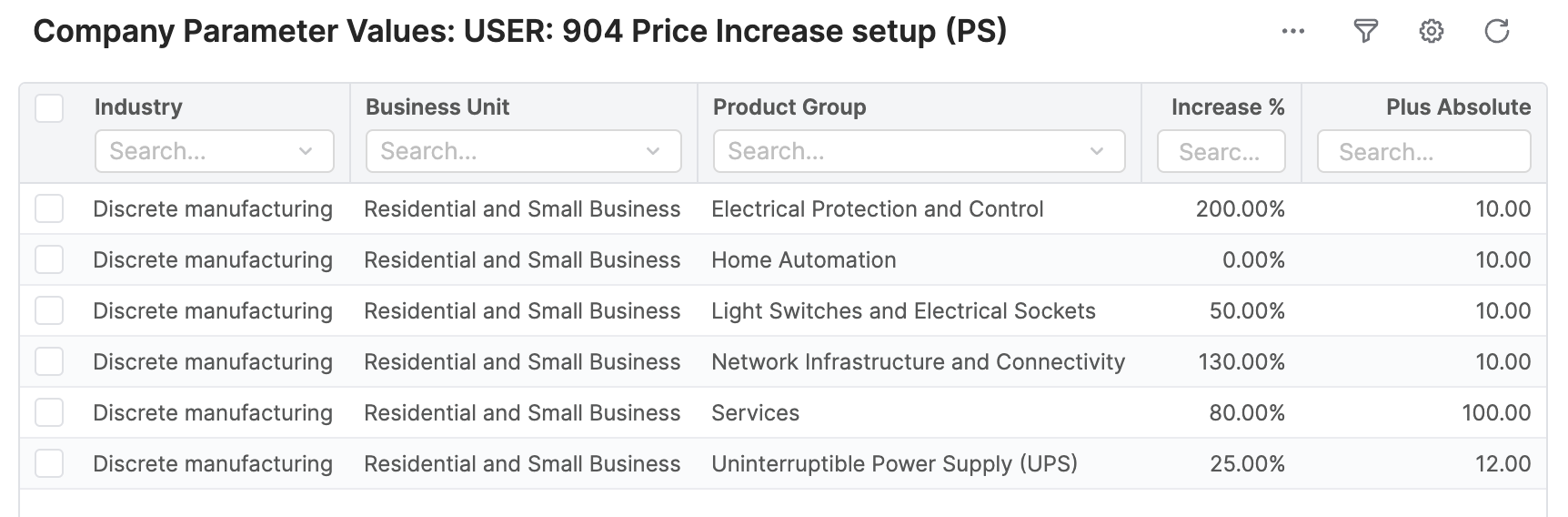Viewport: 1568px width, 517px height.
Task: Click the filter funnel icon
Action: pyautogui.click(x=1365, y=32)
